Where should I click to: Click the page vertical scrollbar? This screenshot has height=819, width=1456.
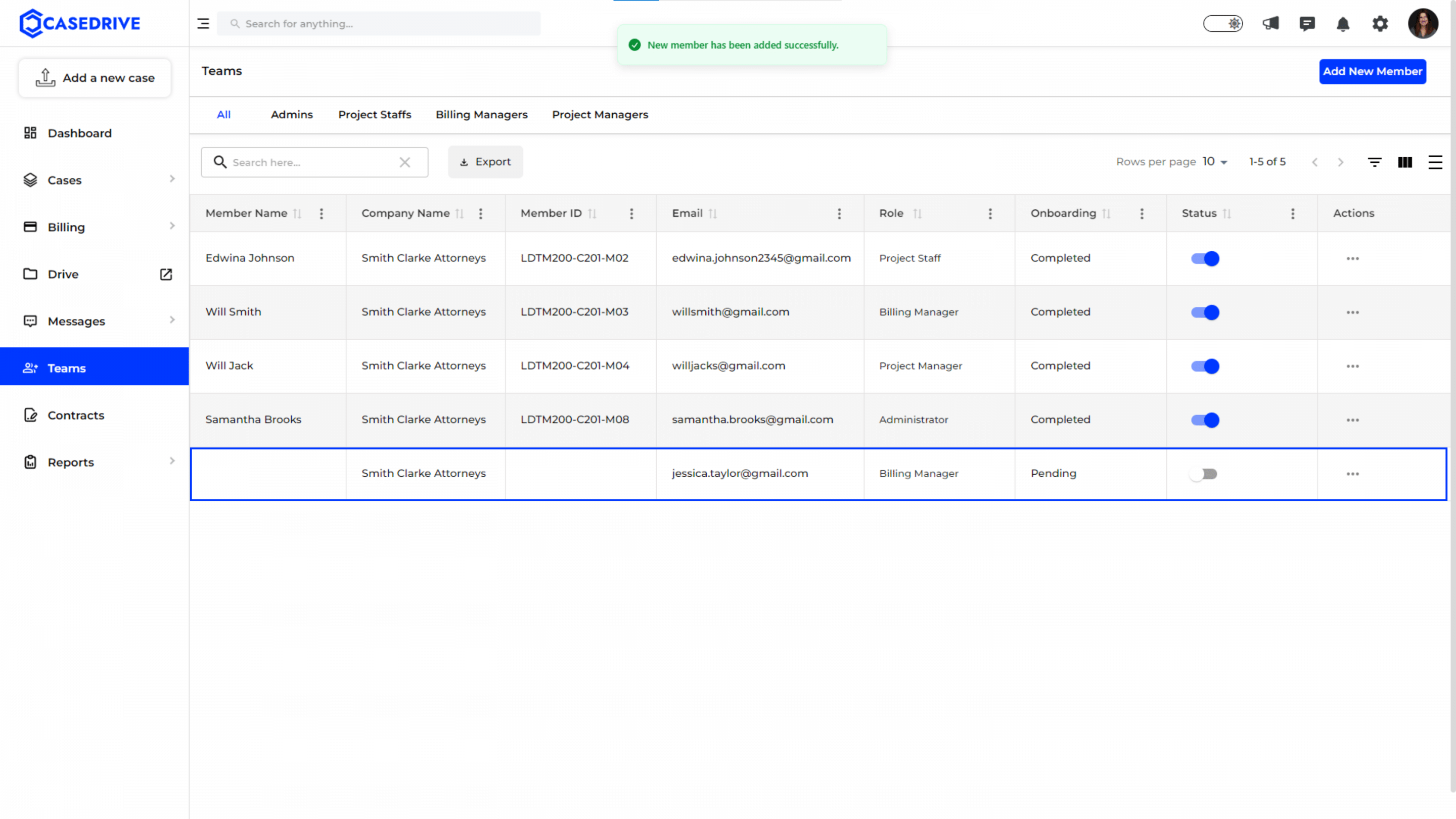[1452, 396]
